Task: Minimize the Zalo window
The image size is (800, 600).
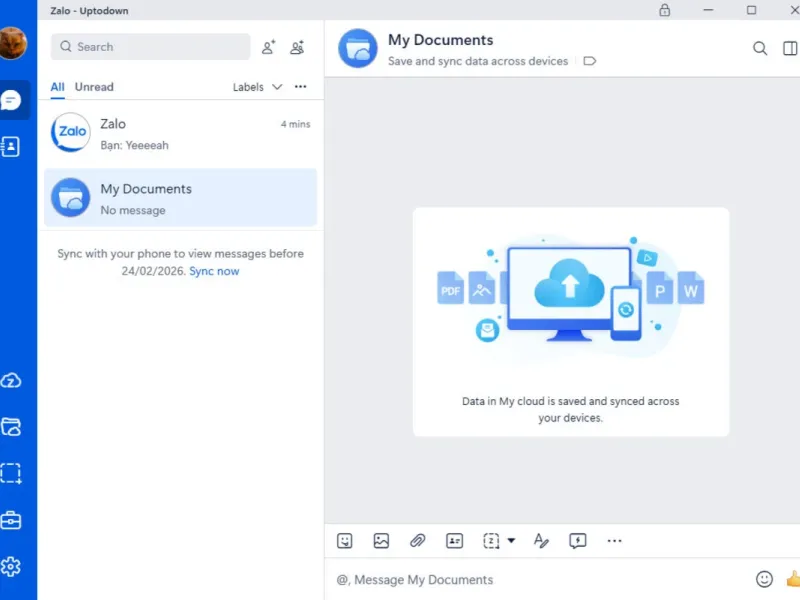Action: click(x=708, y=10)
